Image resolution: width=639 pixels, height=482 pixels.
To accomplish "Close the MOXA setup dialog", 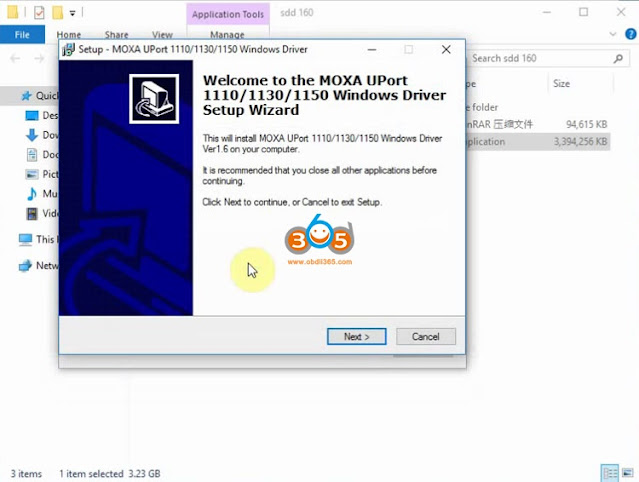I will [446, 50].
